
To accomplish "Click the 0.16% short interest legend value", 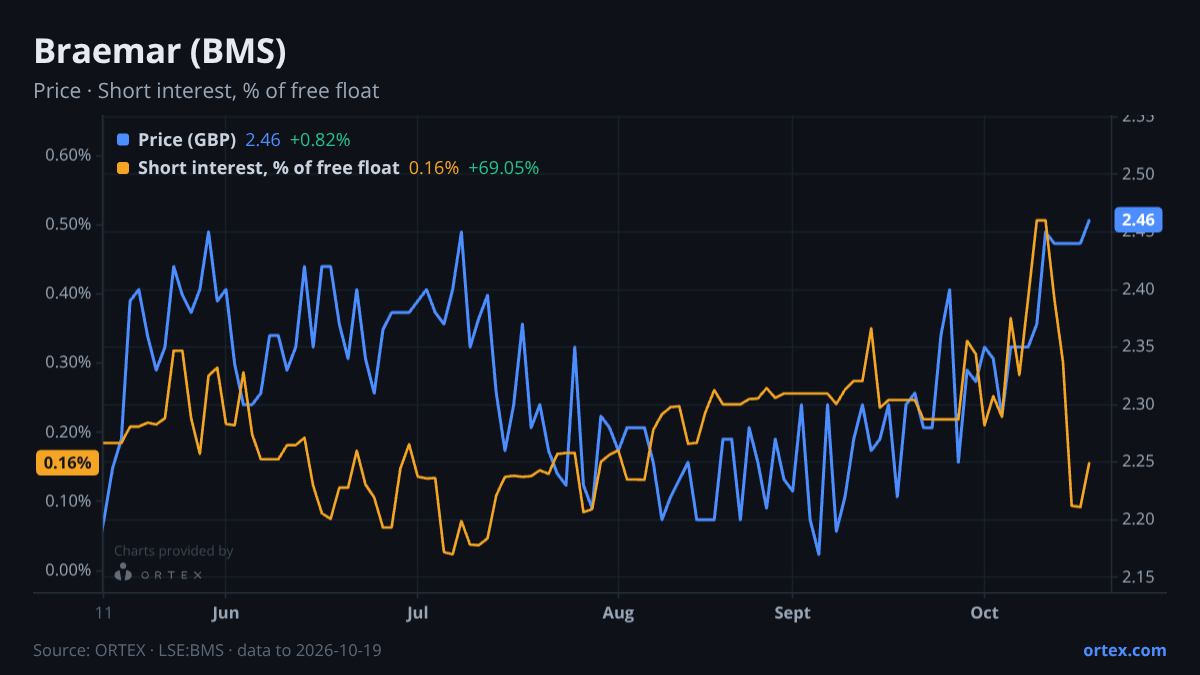I will (434, 168).
